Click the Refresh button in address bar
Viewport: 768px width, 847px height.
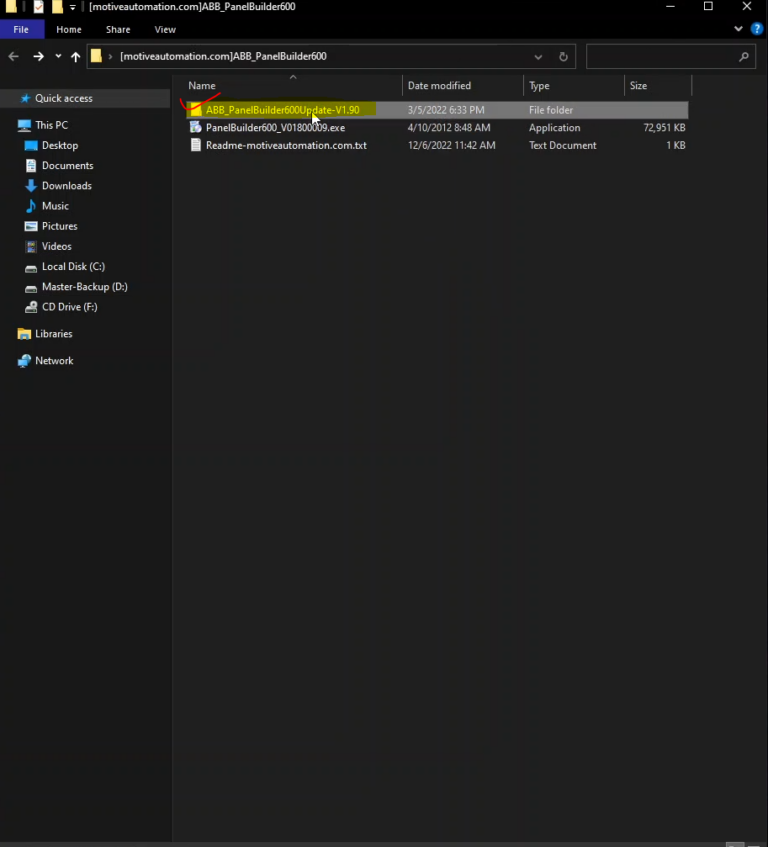click(563, 57)
